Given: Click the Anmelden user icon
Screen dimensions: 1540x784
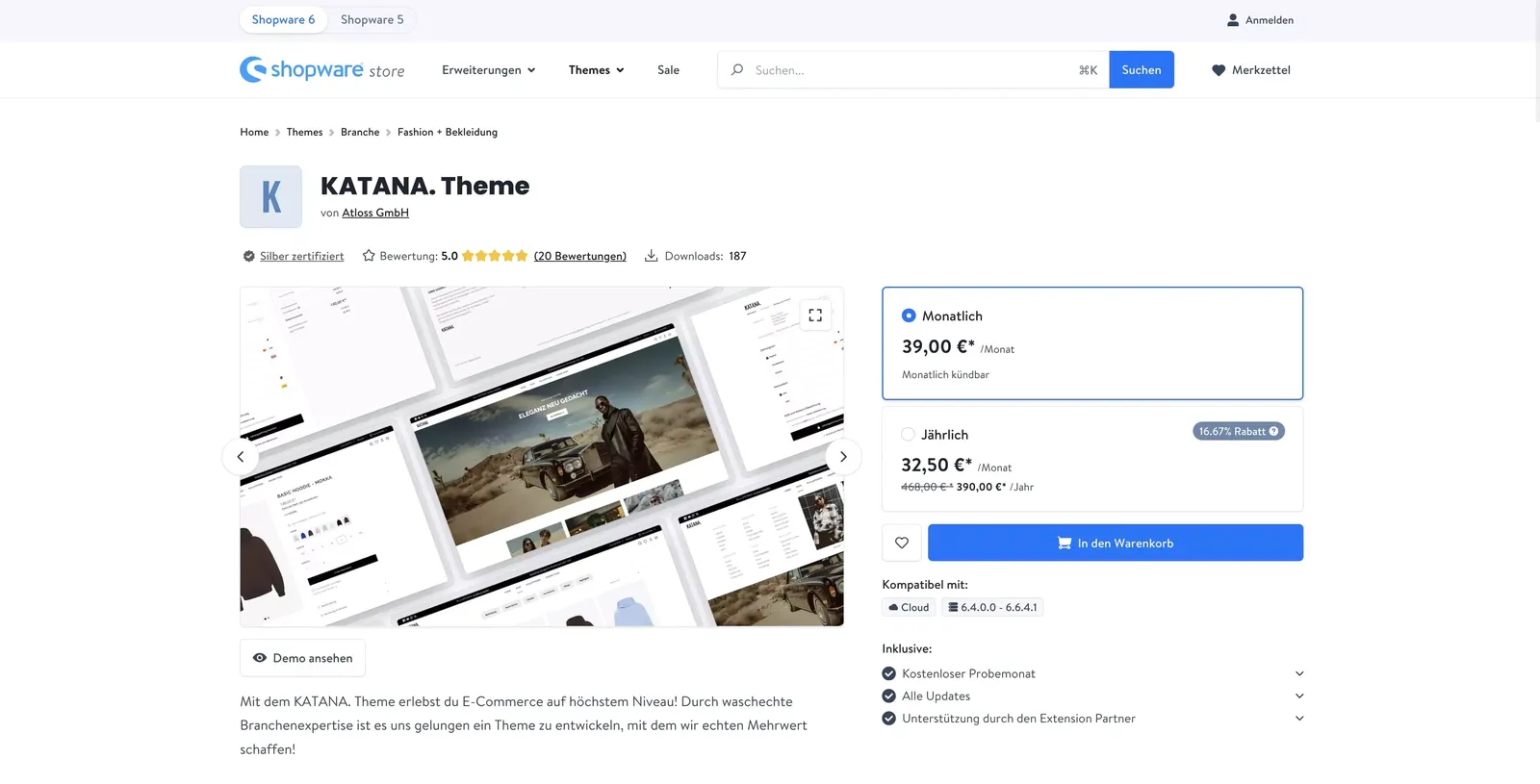Looking at the screenshot, I should tap(1232, 20).
